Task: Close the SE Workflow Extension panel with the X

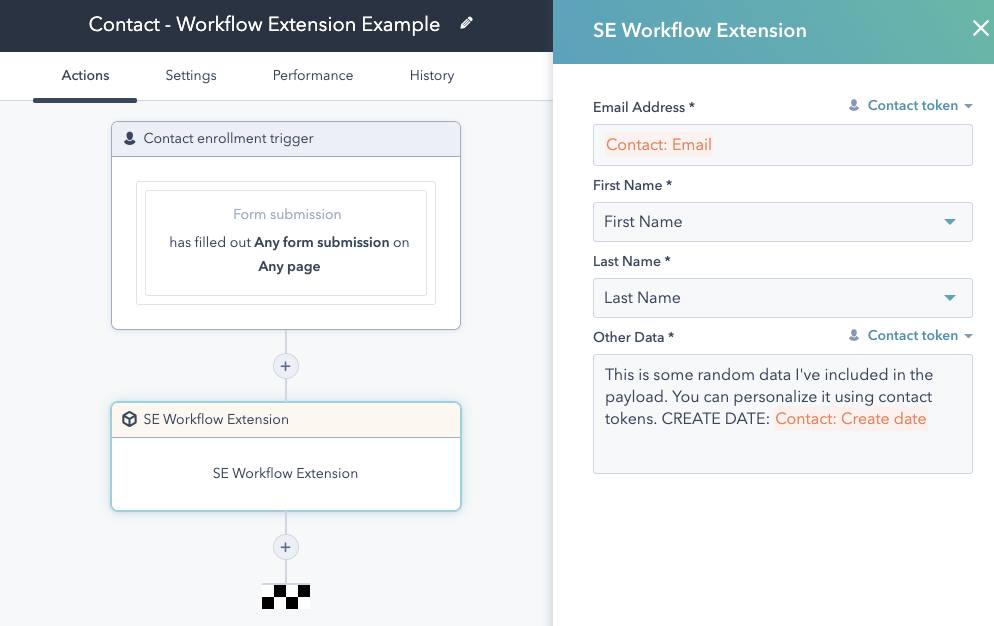Action: point(979,28)
